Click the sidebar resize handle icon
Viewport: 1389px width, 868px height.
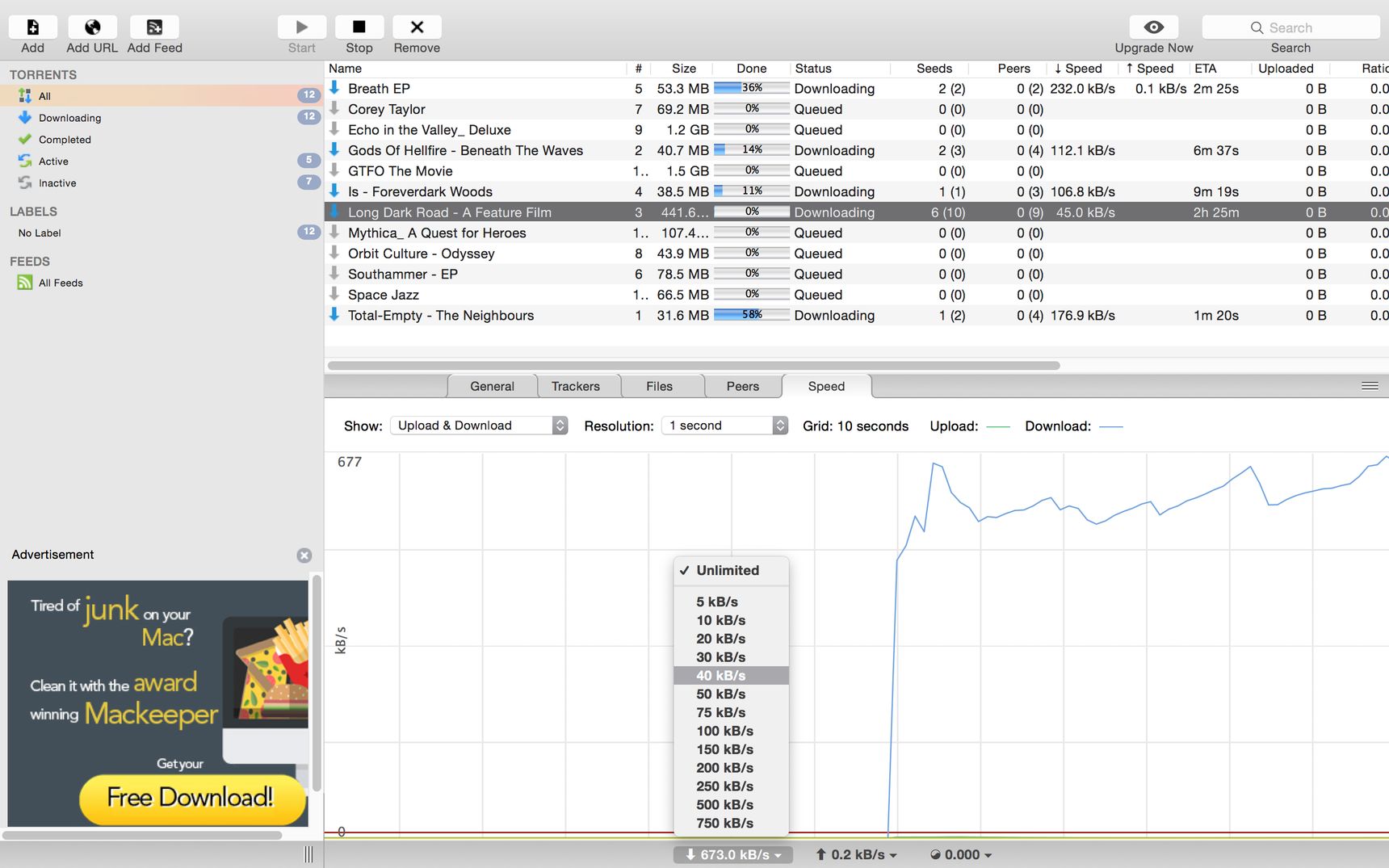point(308,854)
